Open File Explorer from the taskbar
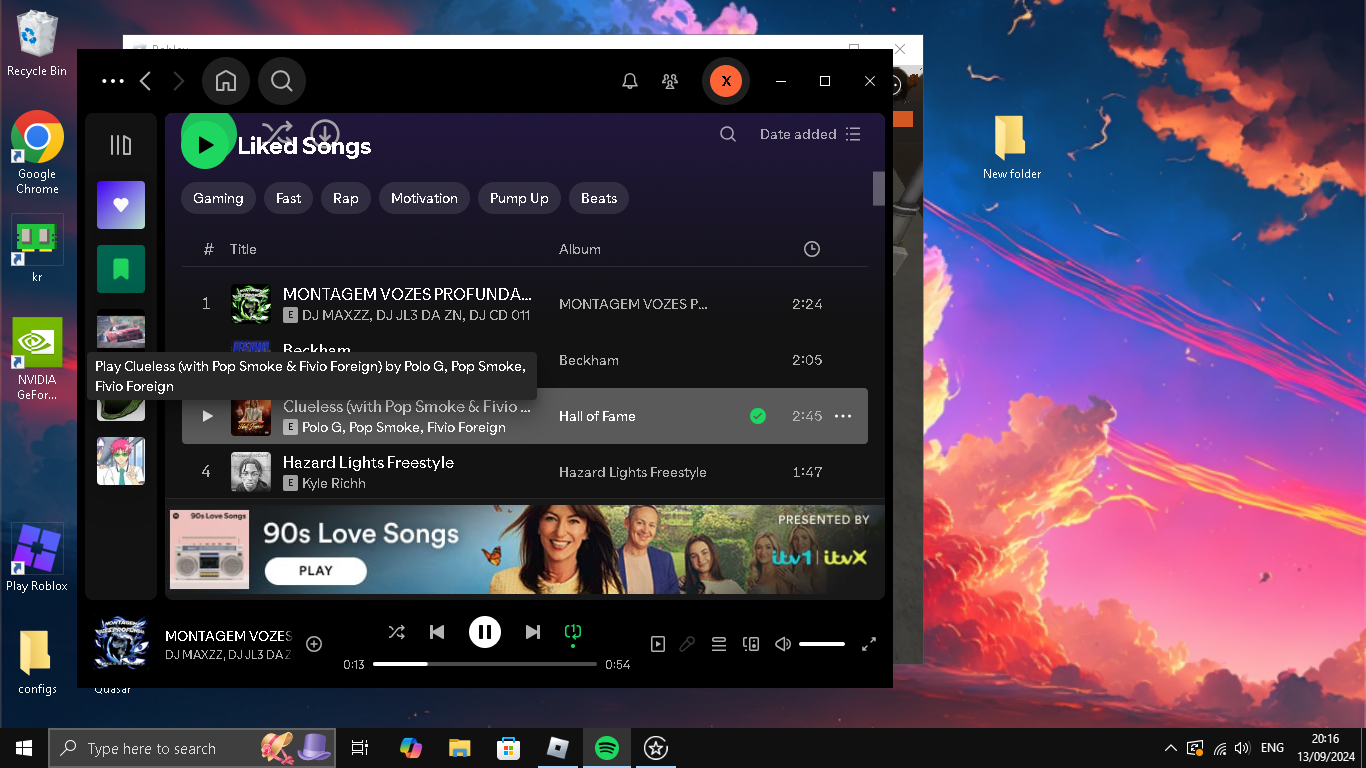The image size is (1366, 768). pos(459,748)
